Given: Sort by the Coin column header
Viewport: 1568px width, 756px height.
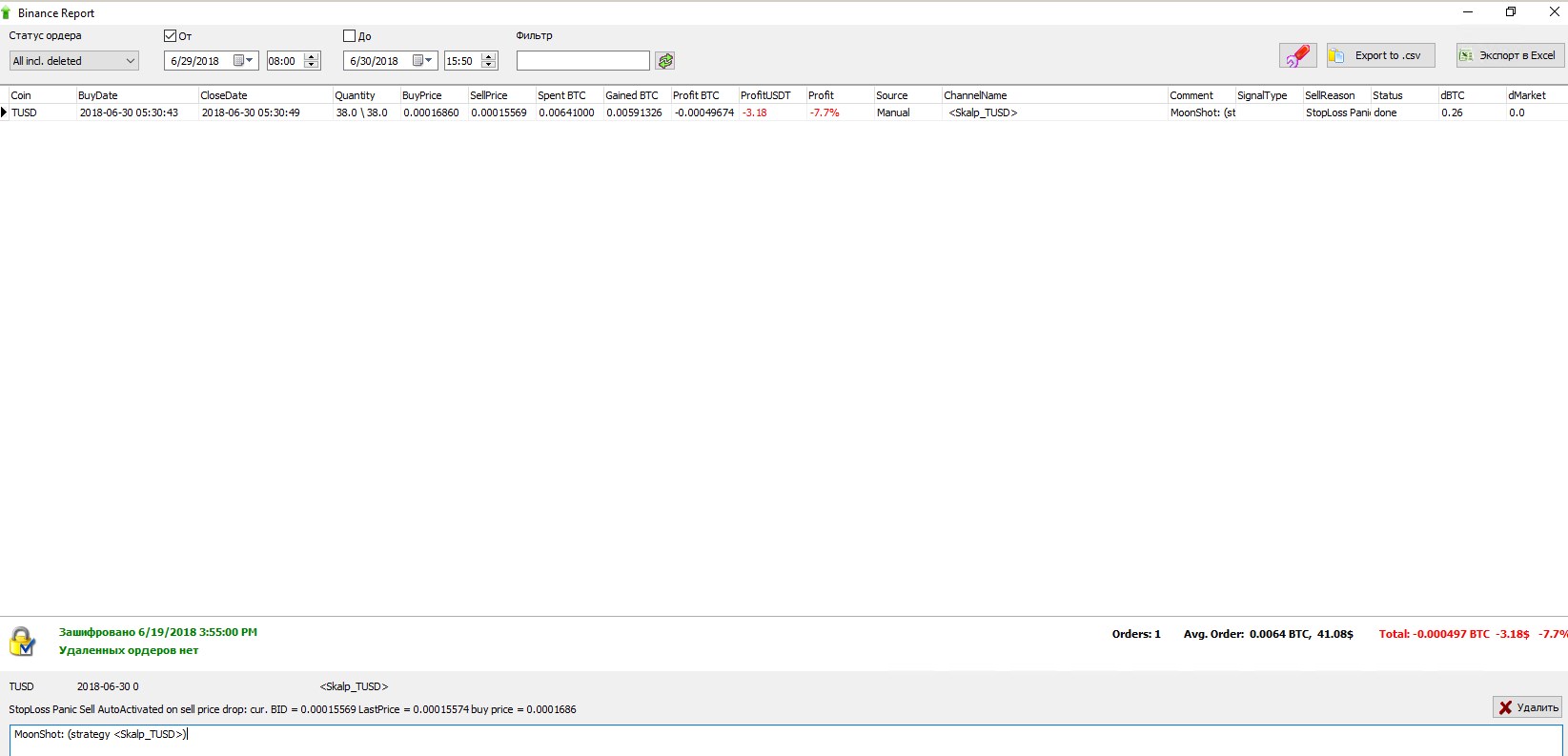Looking at the screenshot, I should [x=42, y=95].
